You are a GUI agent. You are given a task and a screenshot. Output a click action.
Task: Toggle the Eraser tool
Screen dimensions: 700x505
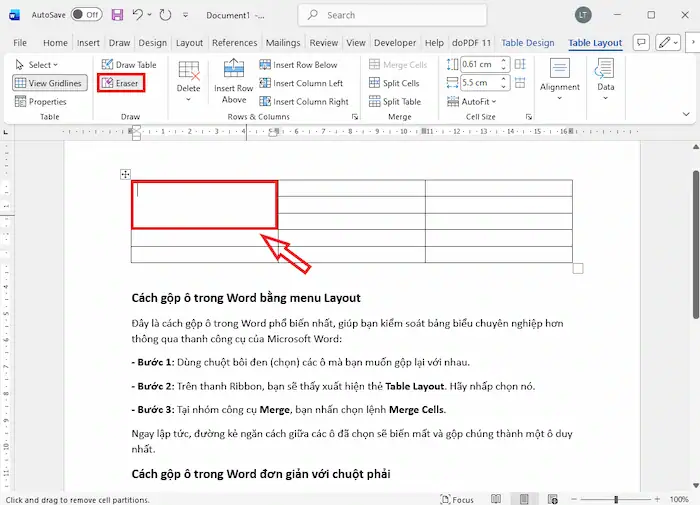tap(121, 83)
